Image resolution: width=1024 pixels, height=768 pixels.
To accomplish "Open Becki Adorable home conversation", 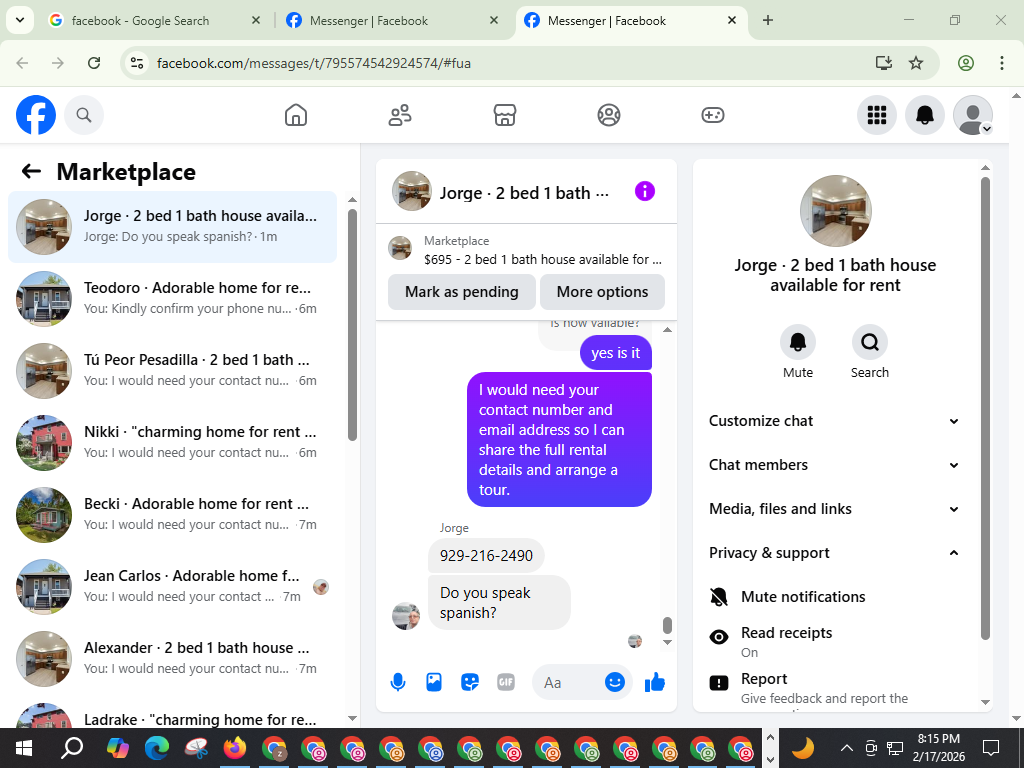I will pyautogui.click(x=172, y=514).
